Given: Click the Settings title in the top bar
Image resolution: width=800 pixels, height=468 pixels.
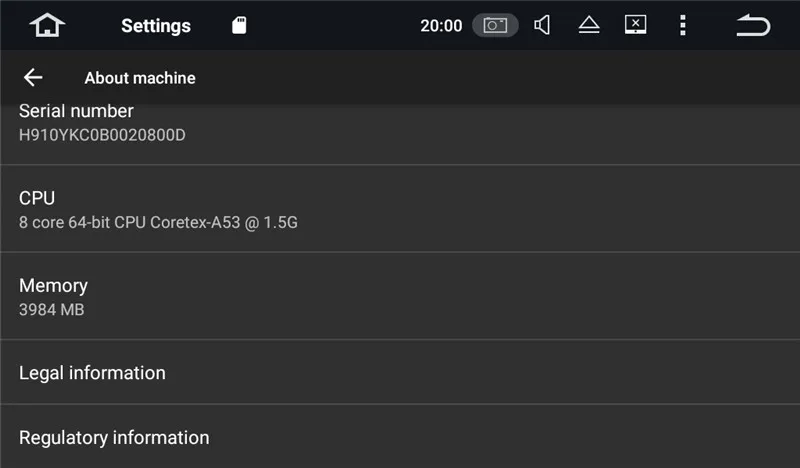Looking at the screenshot, I should 156,26.
